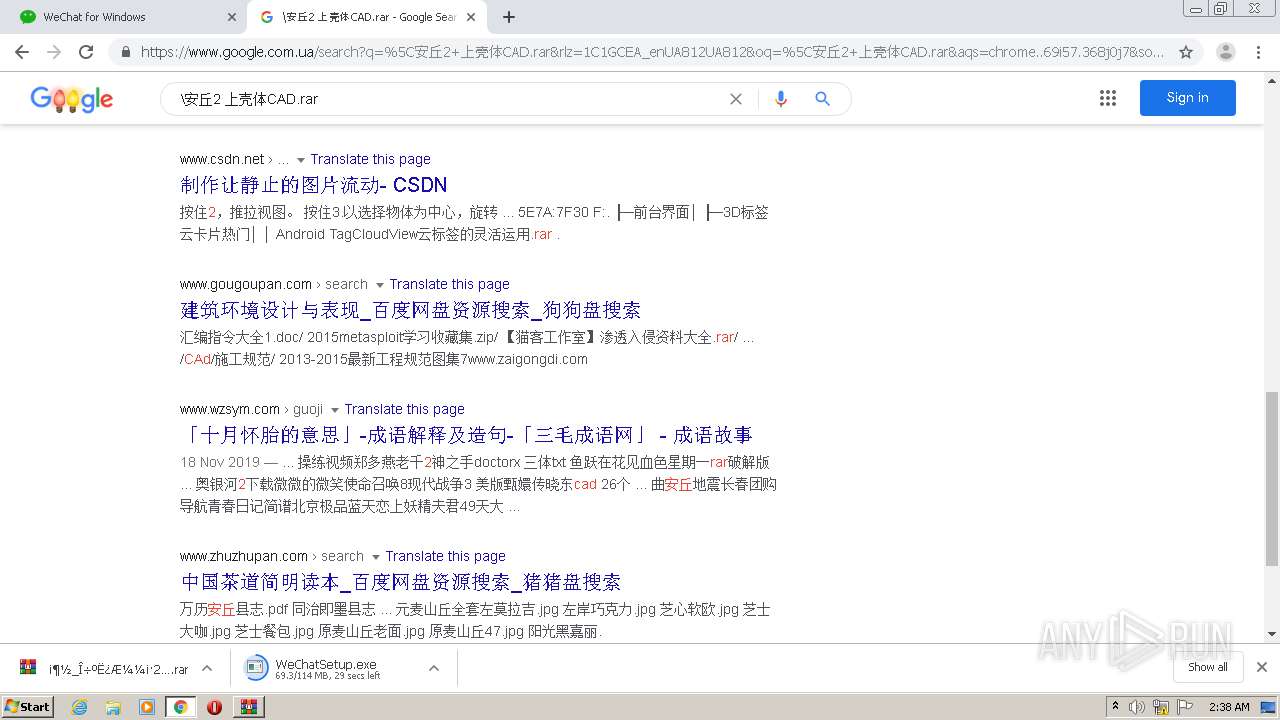Expand options for wzsym.com result

click(x=334, y=410)
